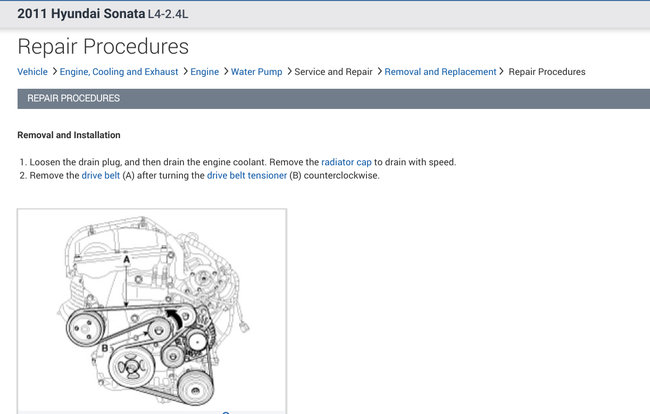Navigate to the Water Pump breadcrumb

coord(257,72)
